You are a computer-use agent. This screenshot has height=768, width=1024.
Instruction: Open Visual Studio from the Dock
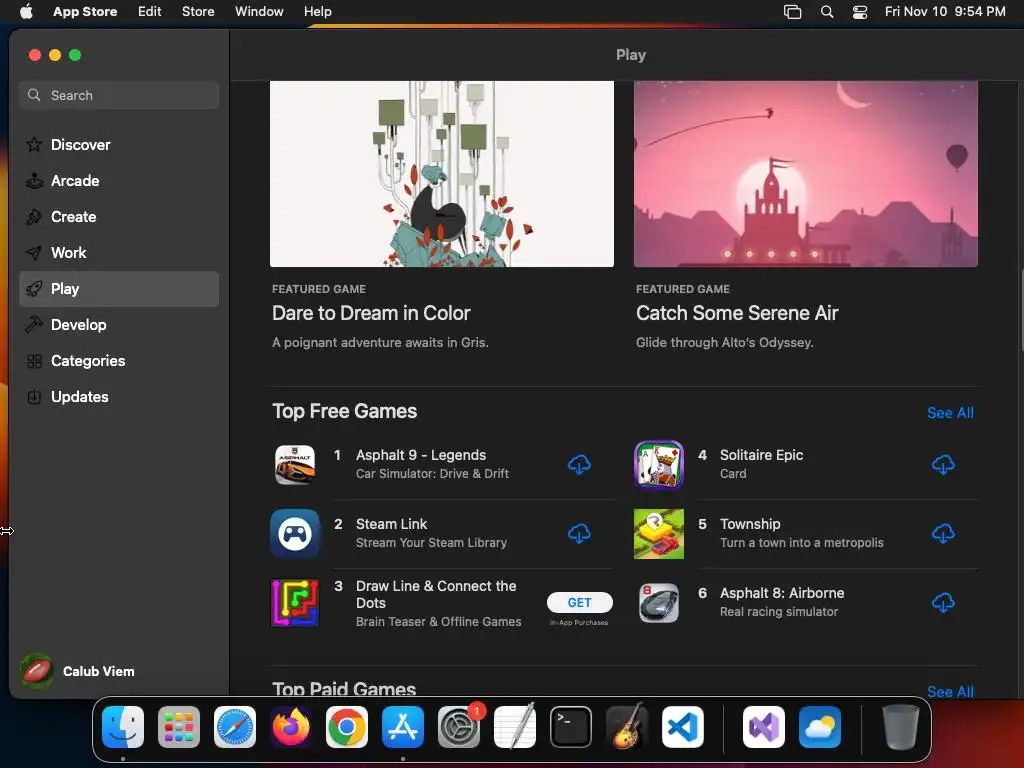[764, 727]
